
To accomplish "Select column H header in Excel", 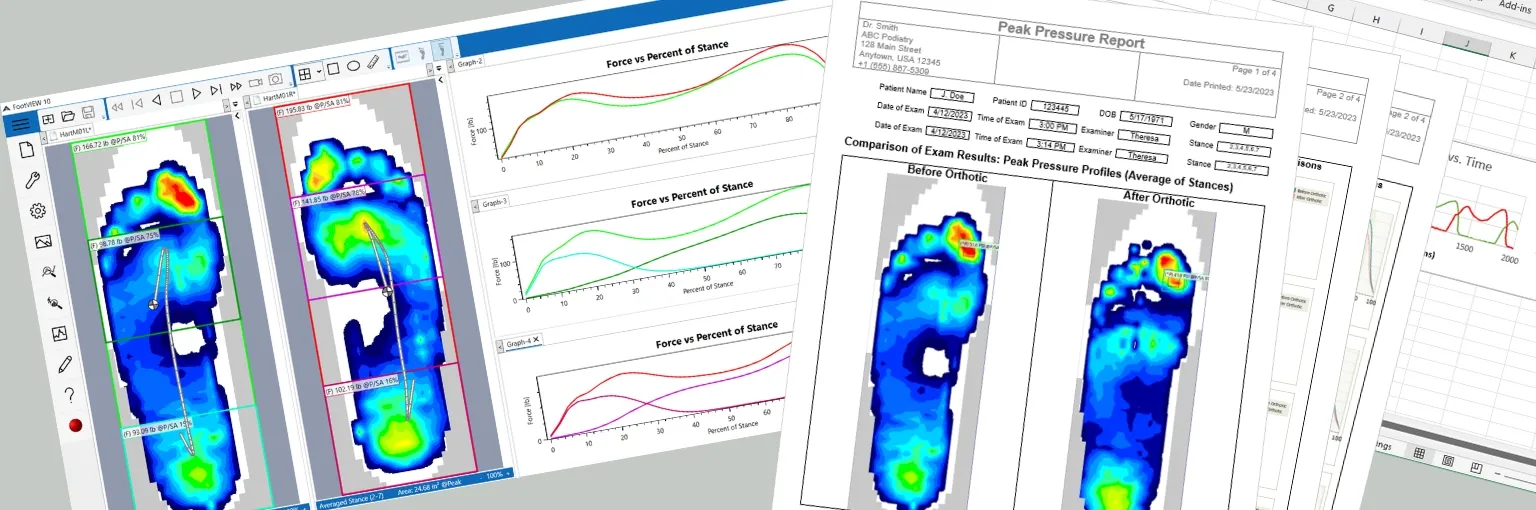I will (1376, 20).
